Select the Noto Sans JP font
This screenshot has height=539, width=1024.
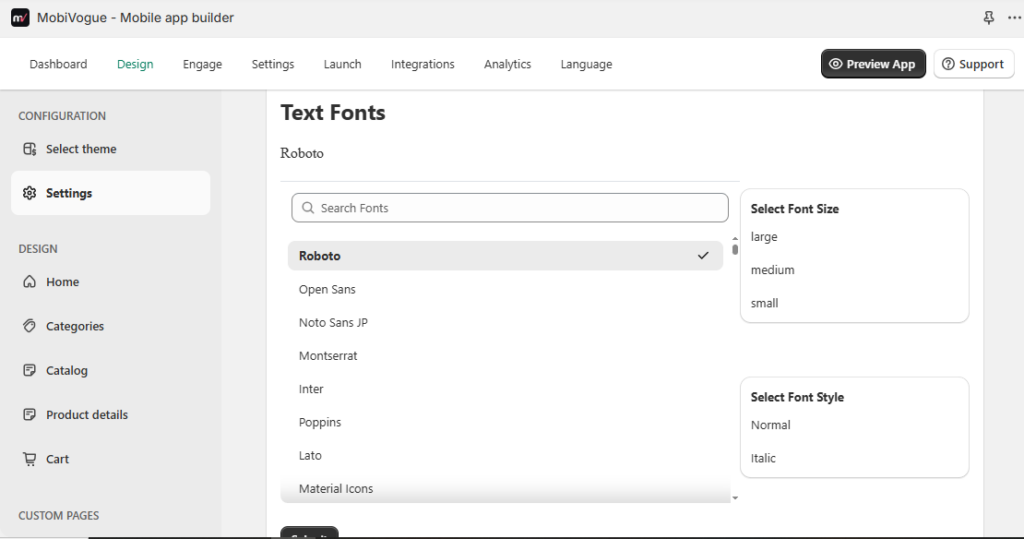[505, 322]
